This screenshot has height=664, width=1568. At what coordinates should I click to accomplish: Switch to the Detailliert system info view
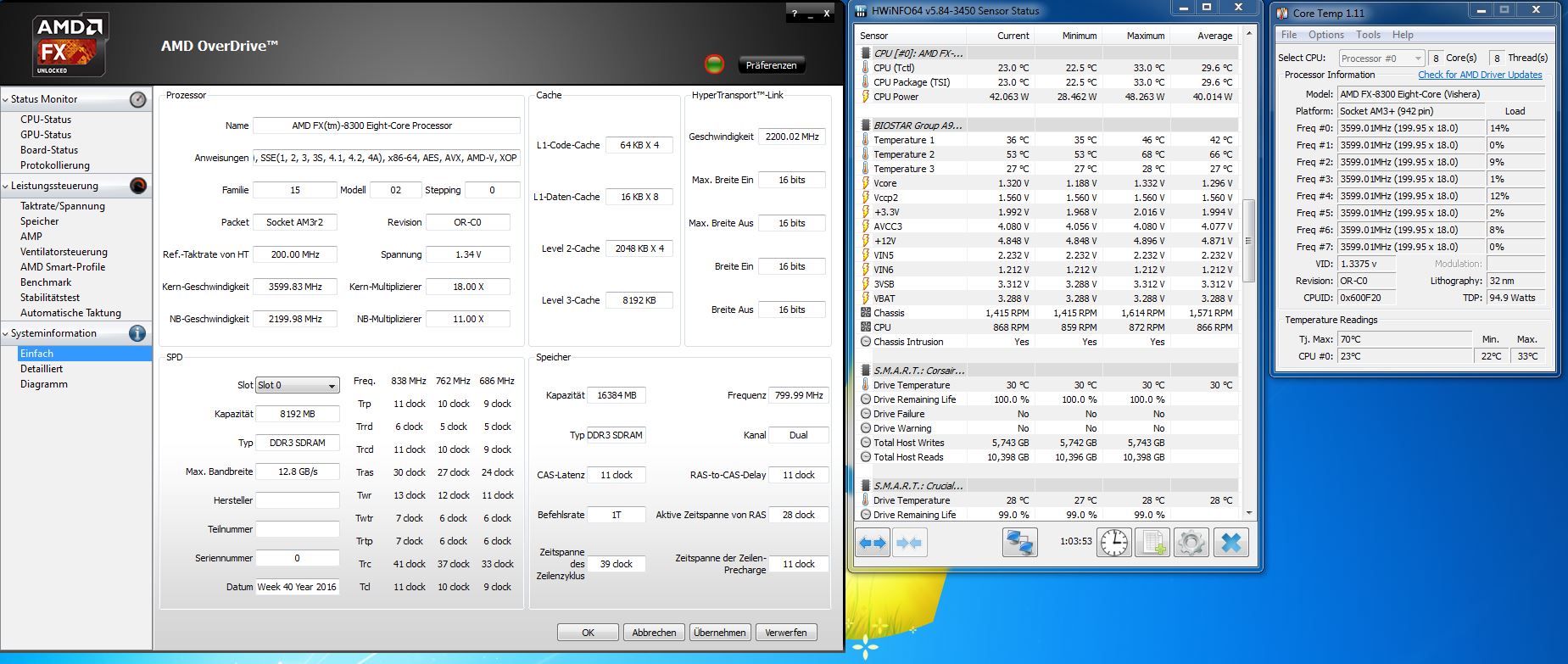coord(42,369)
